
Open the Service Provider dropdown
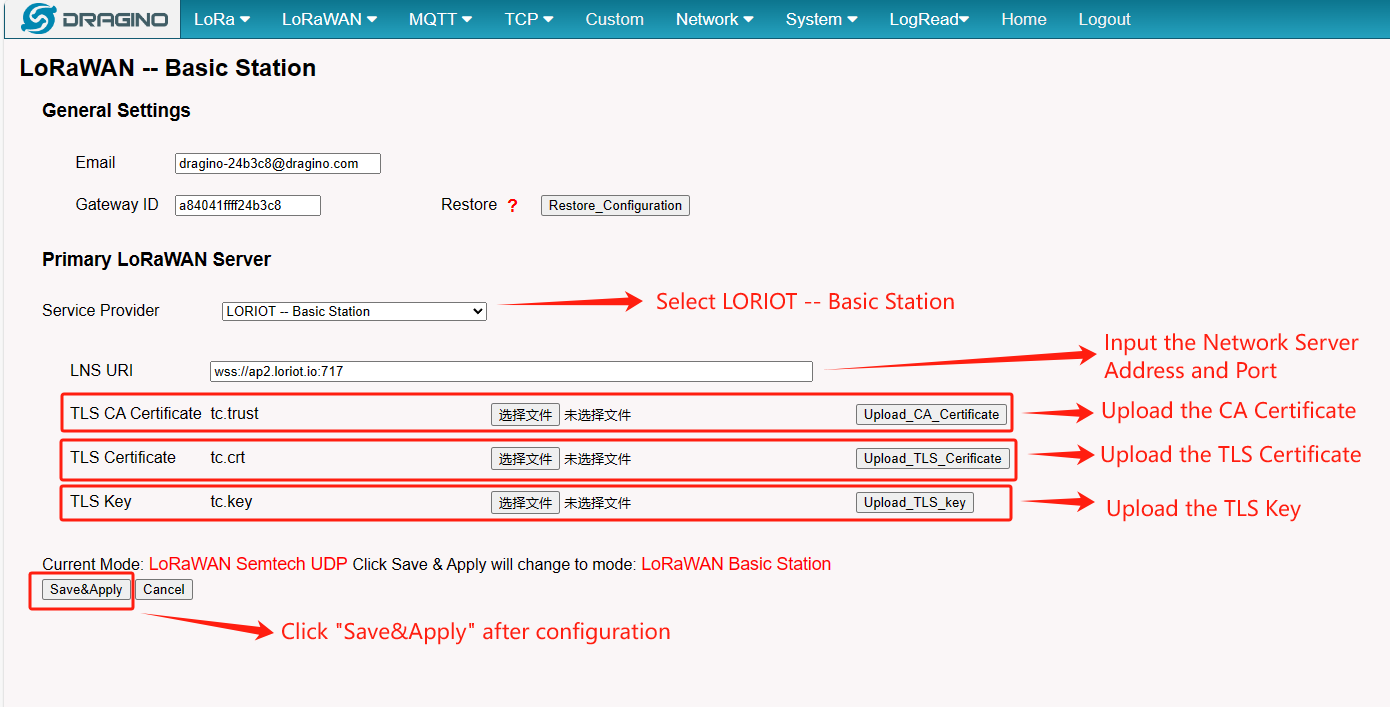(x=354, y=311)
